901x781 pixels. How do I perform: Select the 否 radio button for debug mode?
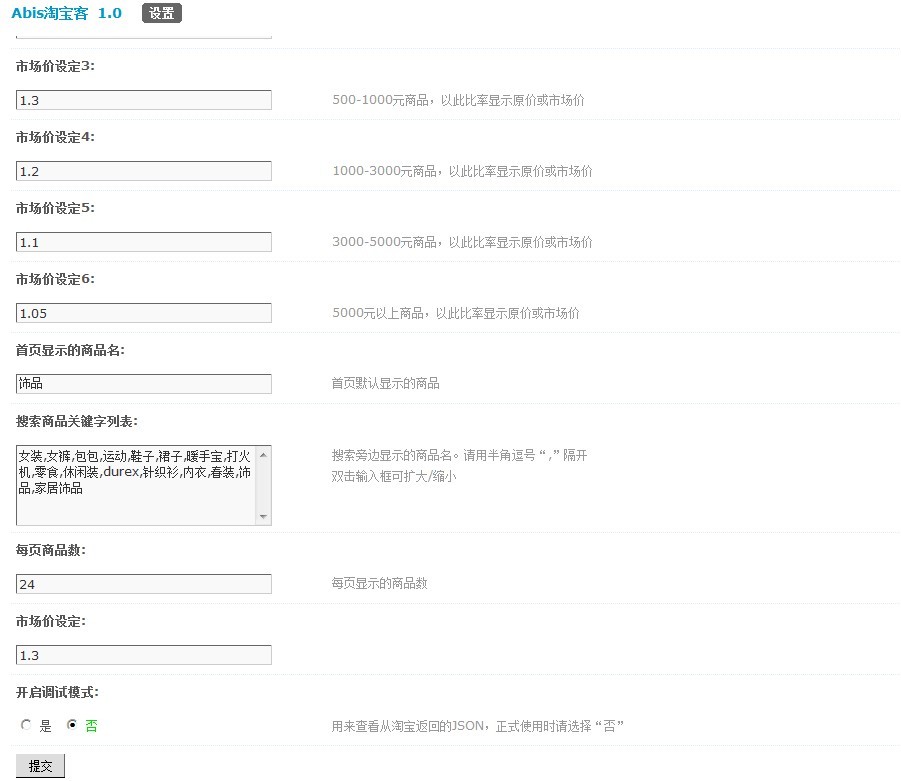tap(71, 726)
